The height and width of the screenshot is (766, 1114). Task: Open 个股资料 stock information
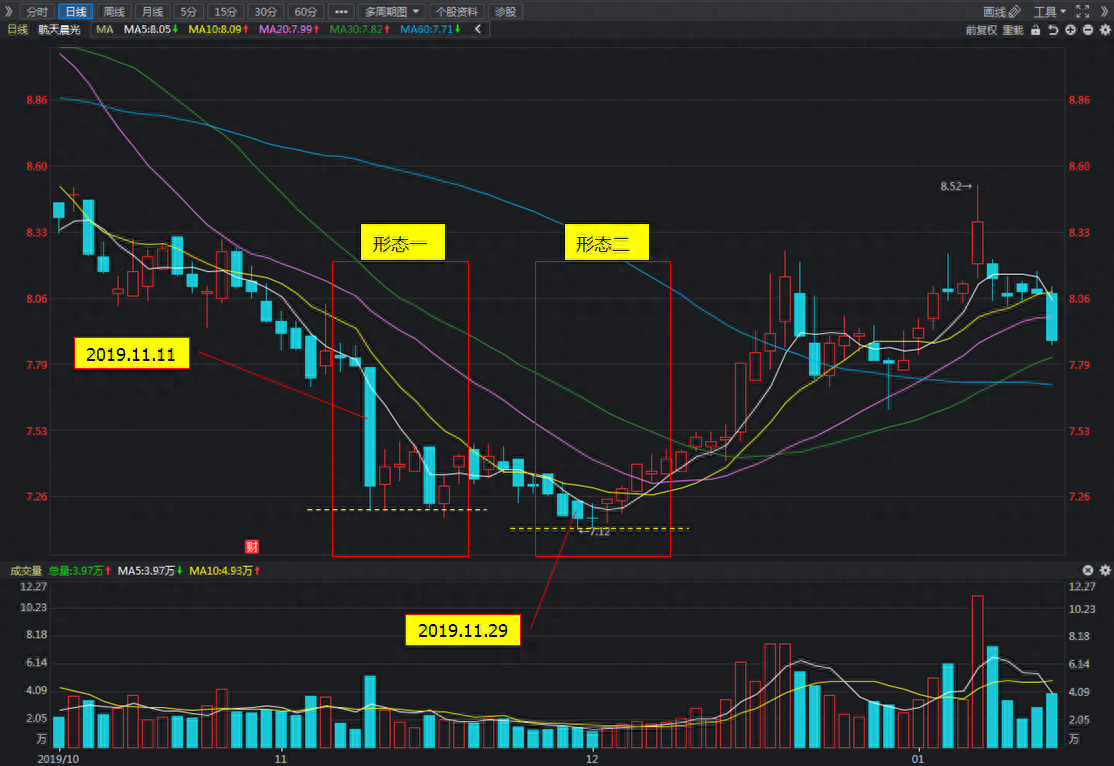click(x=456, y=11)
